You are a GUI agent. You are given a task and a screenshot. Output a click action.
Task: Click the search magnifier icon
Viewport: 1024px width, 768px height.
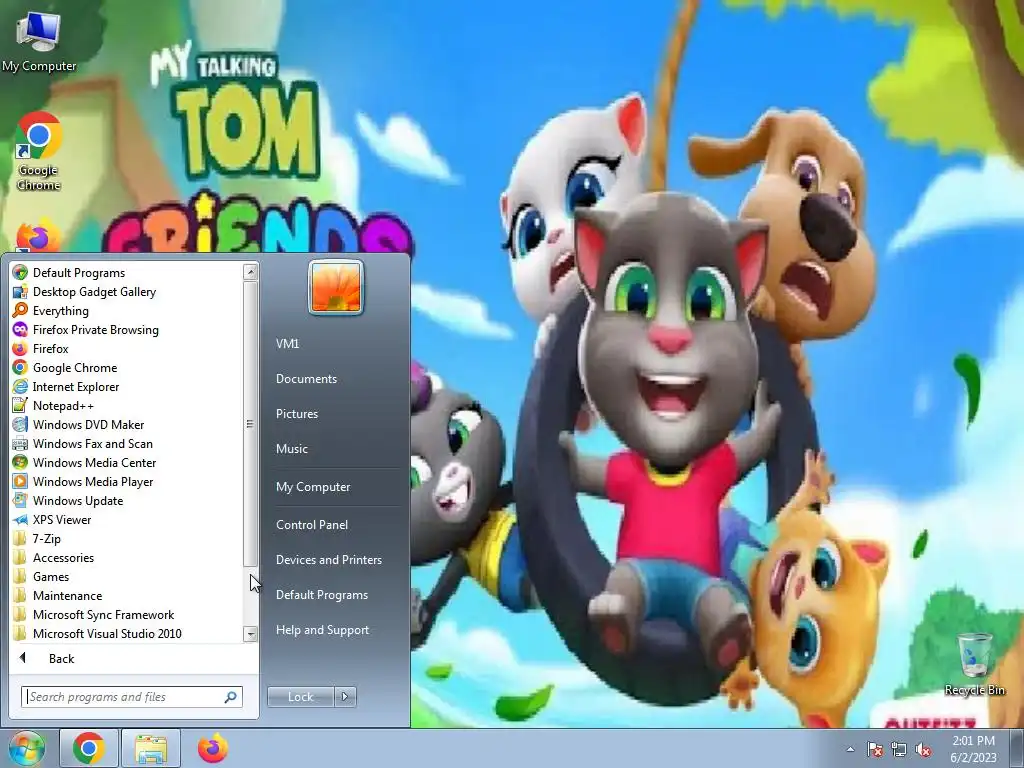coord(231,697)
